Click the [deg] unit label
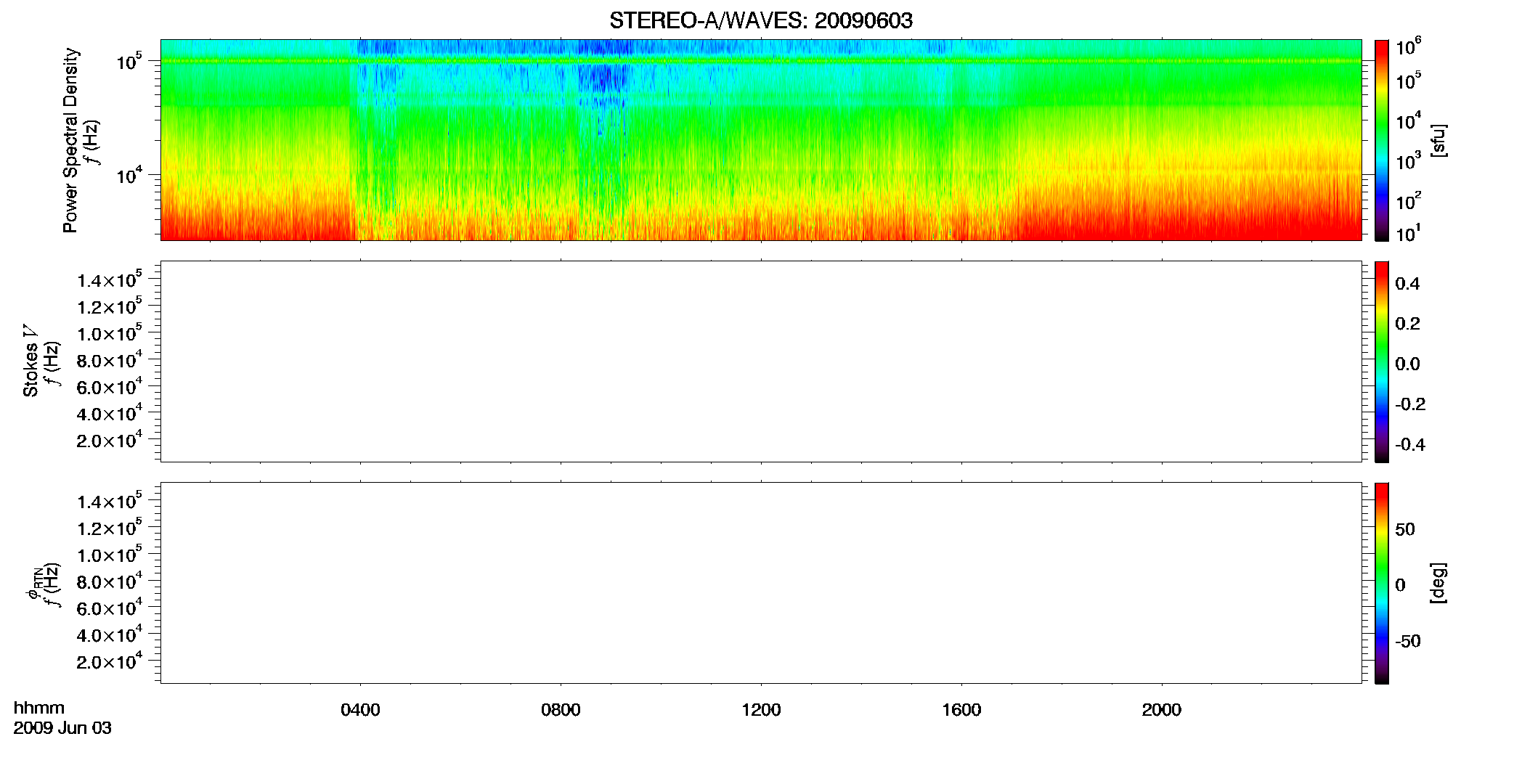The width and height of the screenshot is (1522, 784). click(x=1438, y=583)
